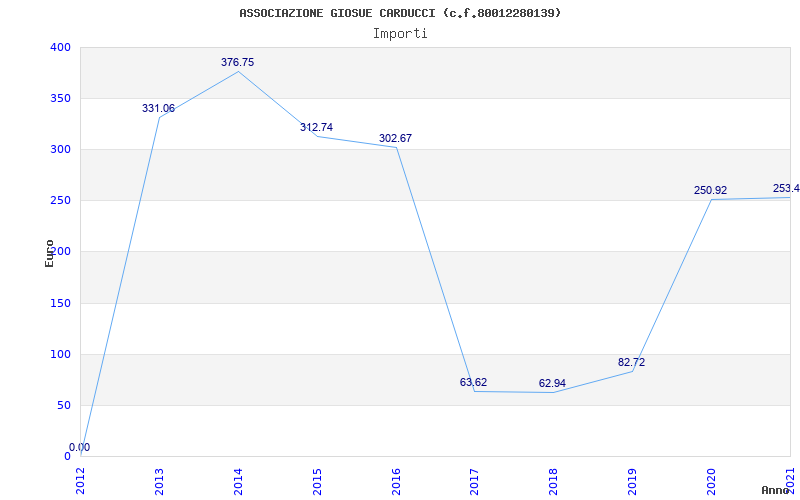Select the 2019 x-axis year label
The height and width of the screenshot is (500, 800).
pyautogui.click(x=633, y=482)
